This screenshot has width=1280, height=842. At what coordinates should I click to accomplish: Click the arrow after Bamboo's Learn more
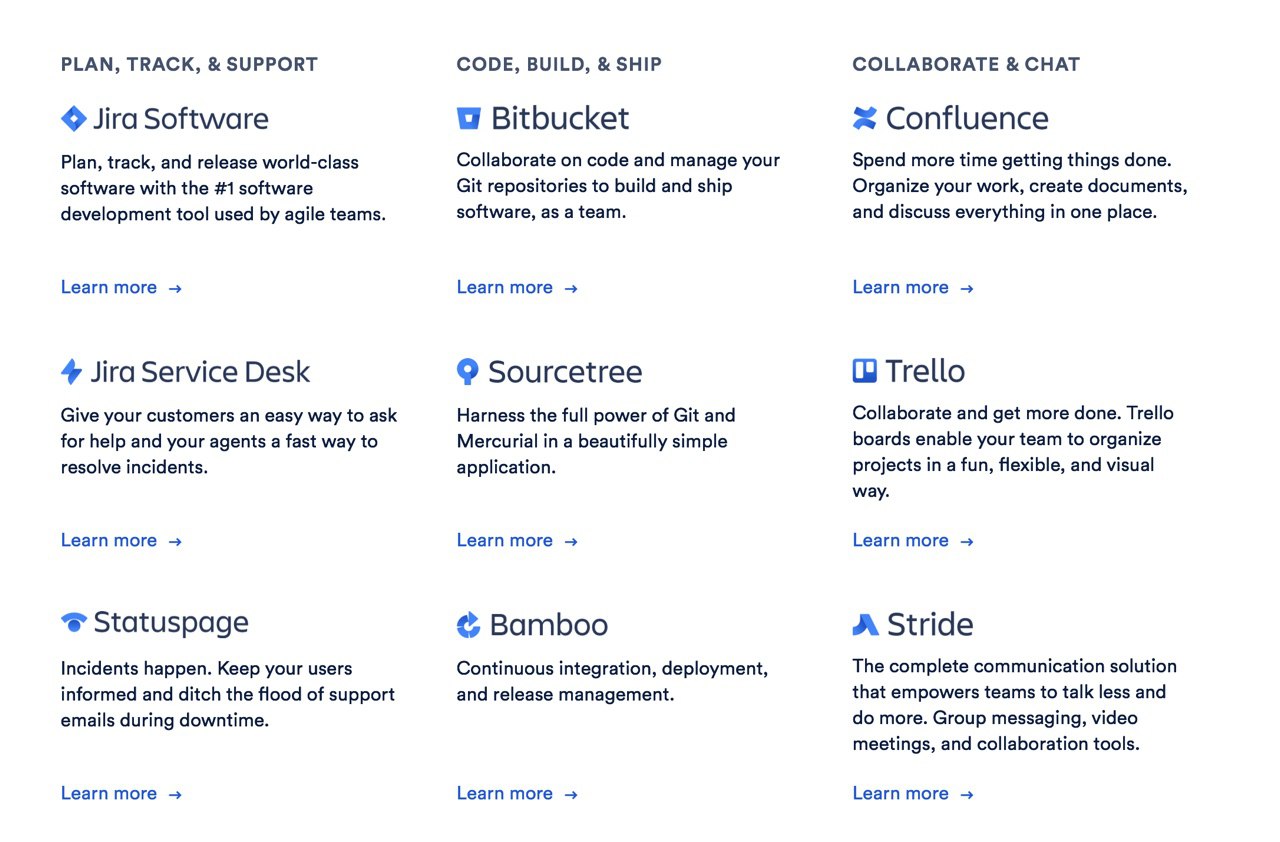(x=571, y=795)
